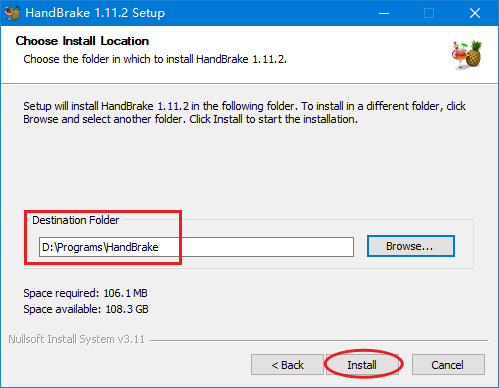Click the divider line beside the Nullsoft label
Viewport: 499px width, 388px height.
pyautogui.click(x=319, y=340)
